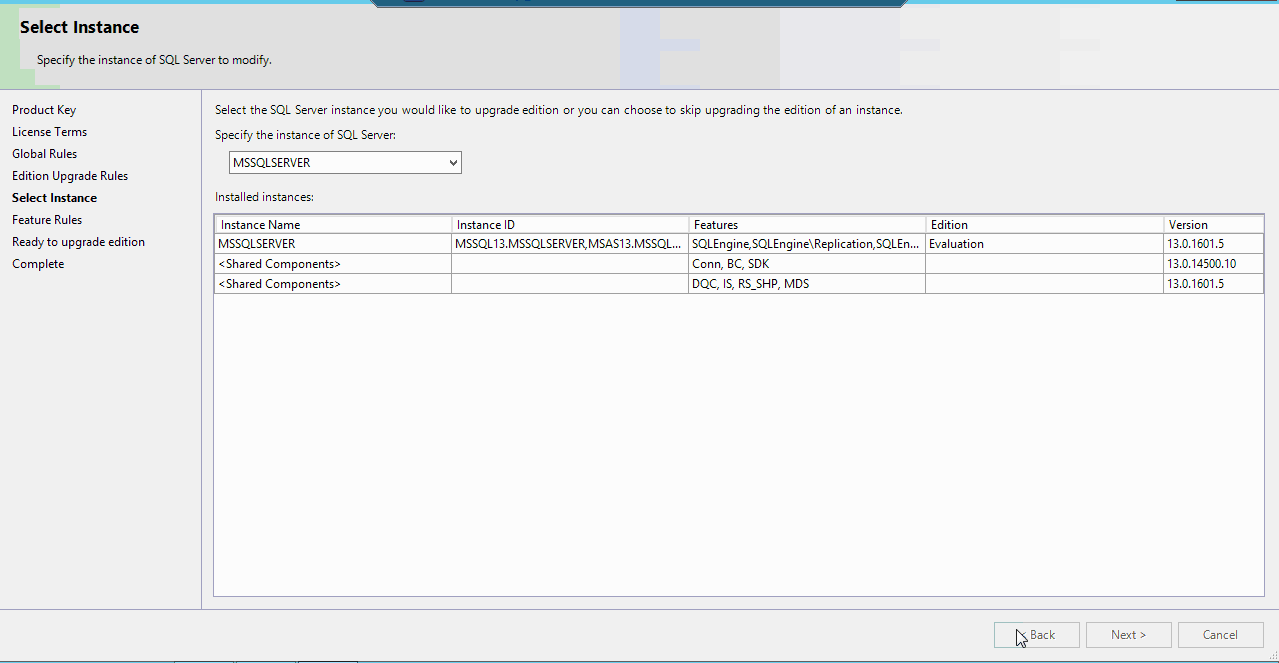Click the Edition column header

point(1044,225)
